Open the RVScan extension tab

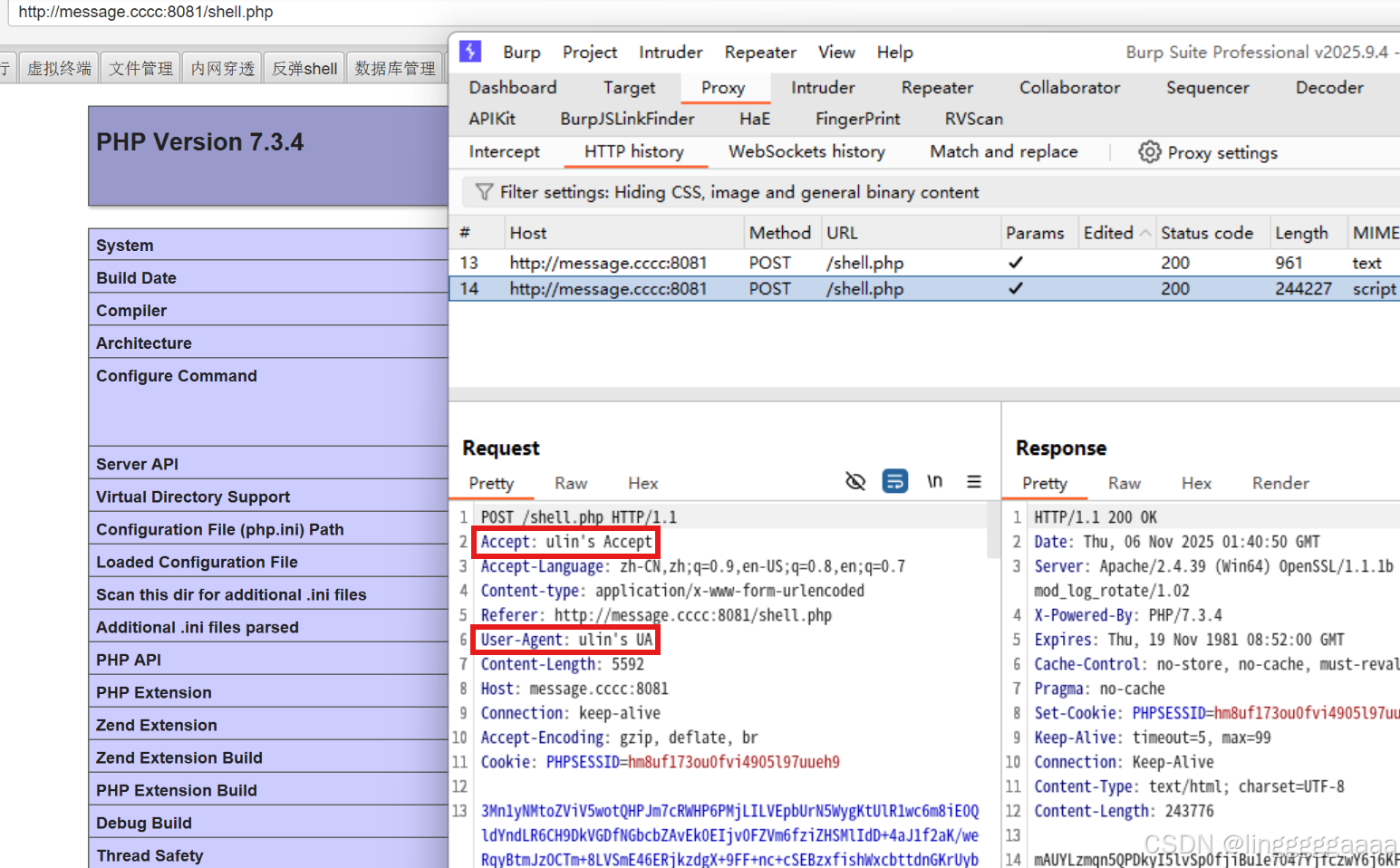[973, 119]
